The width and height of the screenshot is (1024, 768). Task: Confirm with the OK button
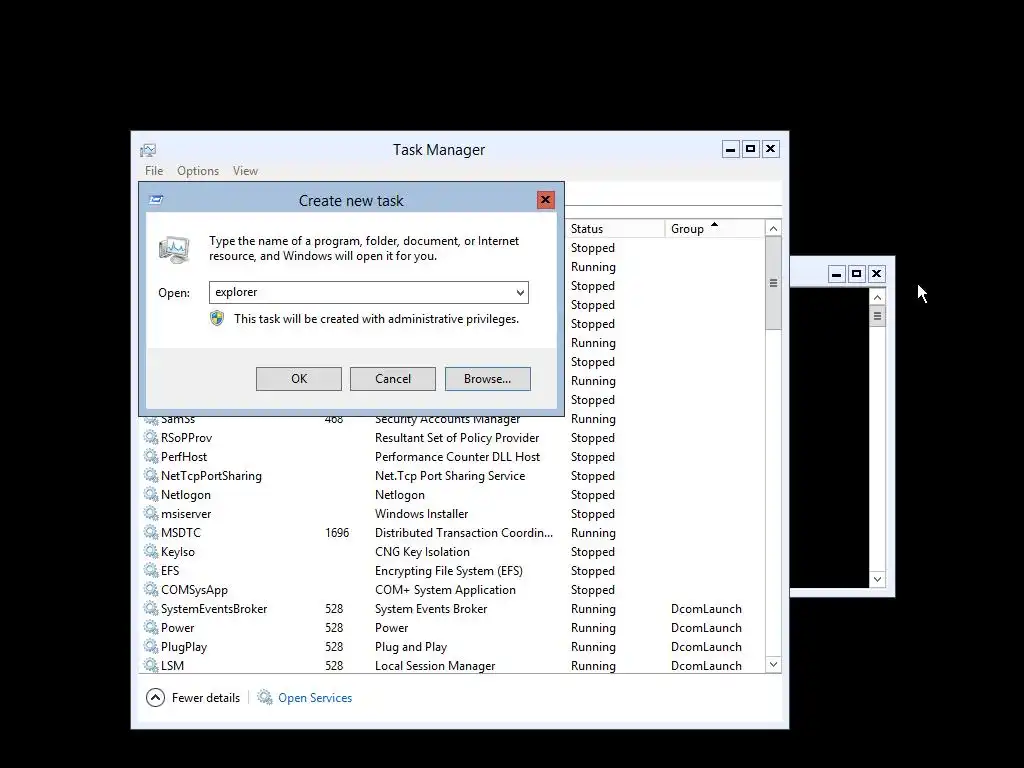tap(298, 379)
